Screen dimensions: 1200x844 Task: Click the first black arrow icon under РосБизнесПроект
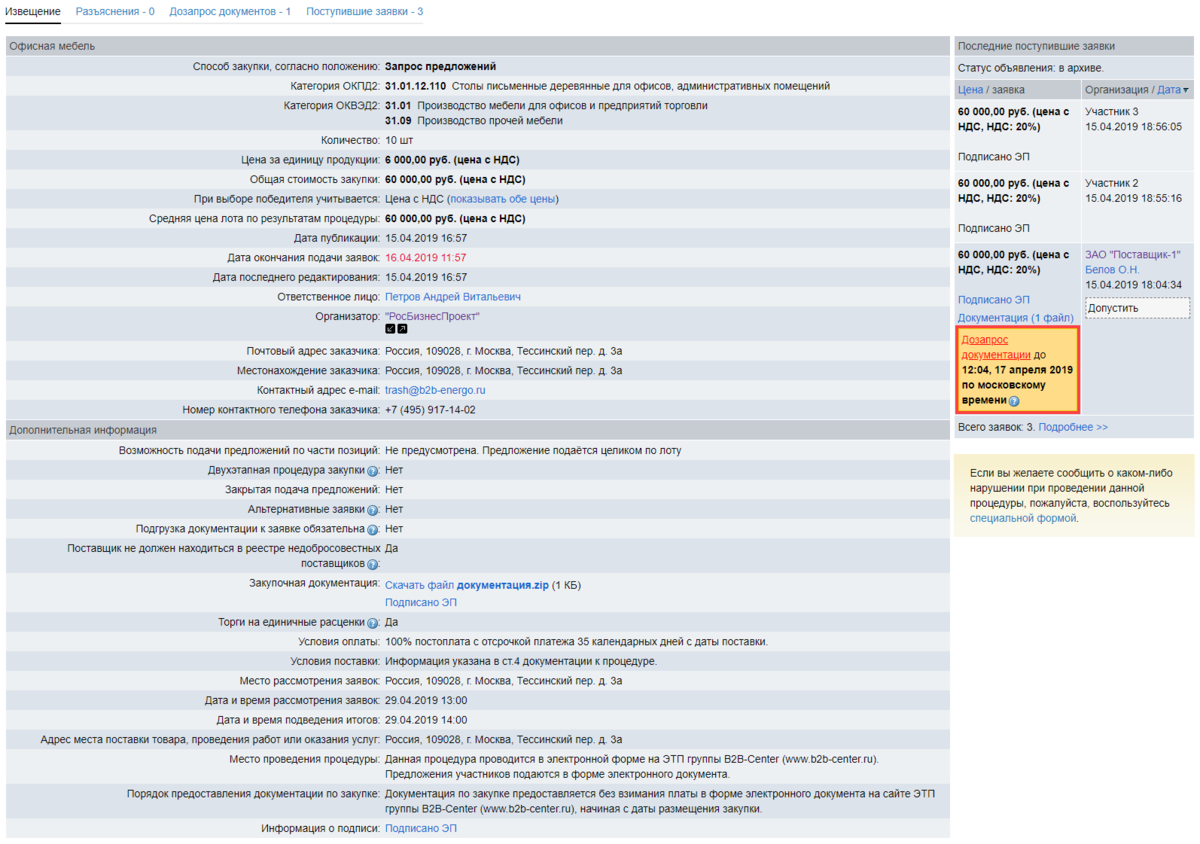point(390,329)
